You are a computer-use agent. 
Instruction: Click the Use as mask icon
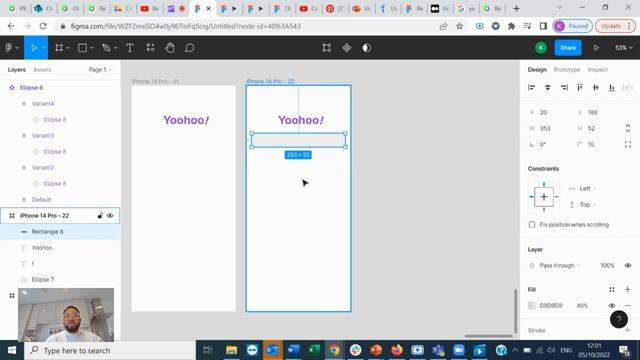click(x=367, y=48)
